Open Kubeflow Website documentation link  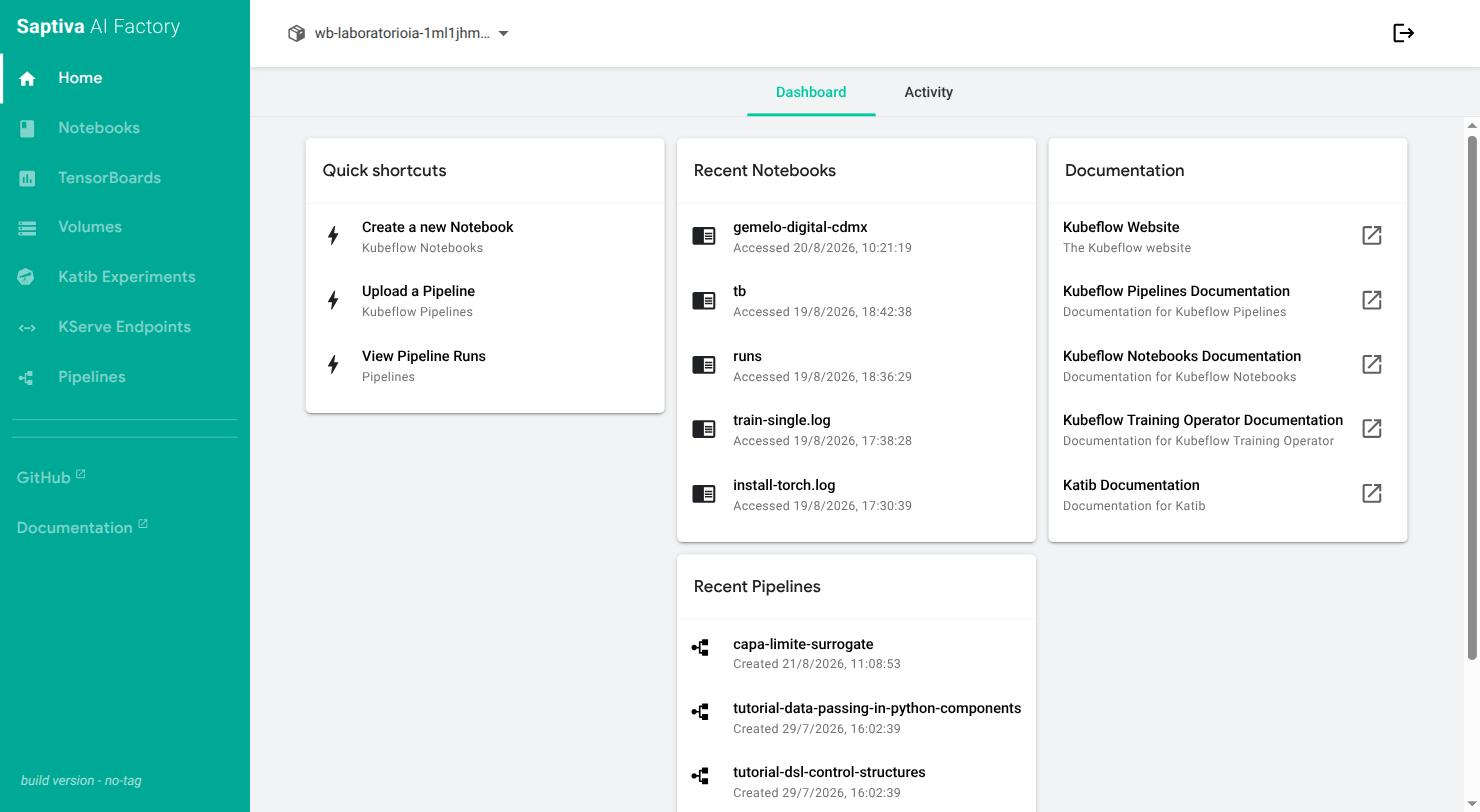point(1227,236)
